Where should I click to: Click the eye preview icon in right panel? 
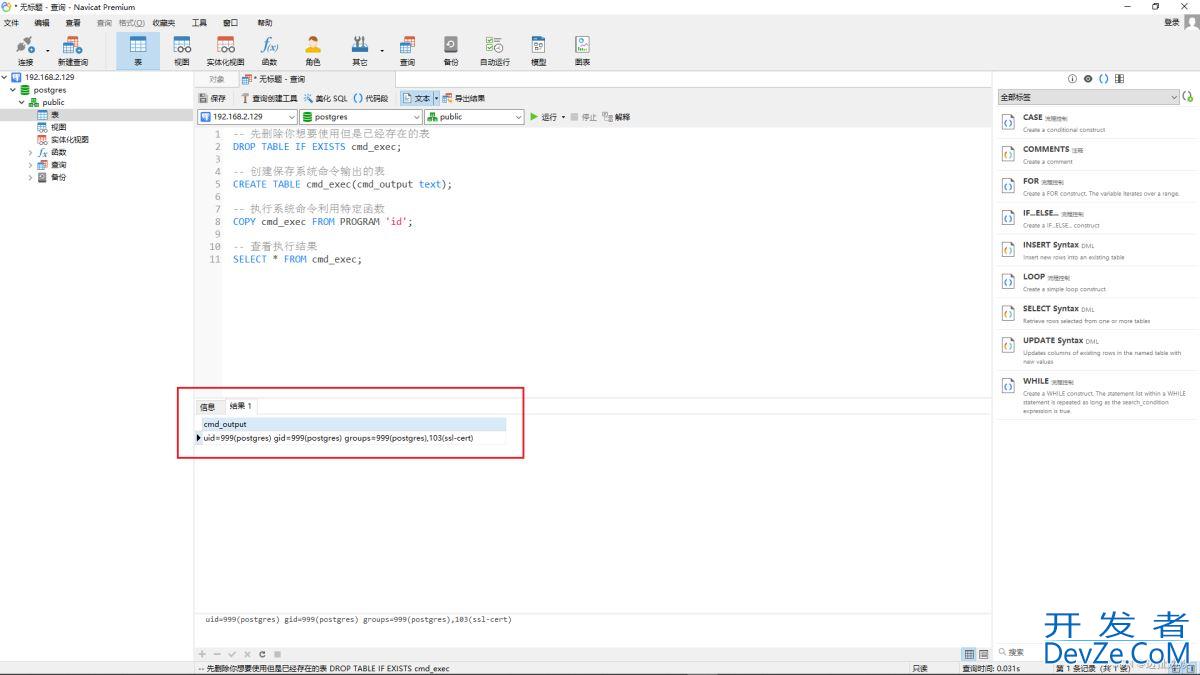pos(1088,79)
